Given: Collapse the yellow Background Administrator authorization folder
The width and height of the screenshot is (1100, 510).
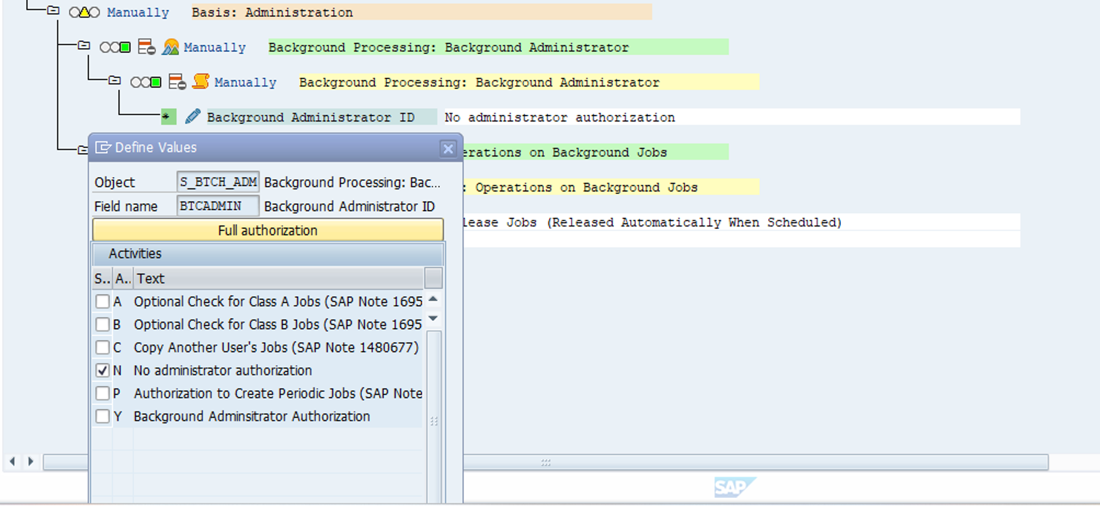Looking at the screenshot, I should point(114,81).
